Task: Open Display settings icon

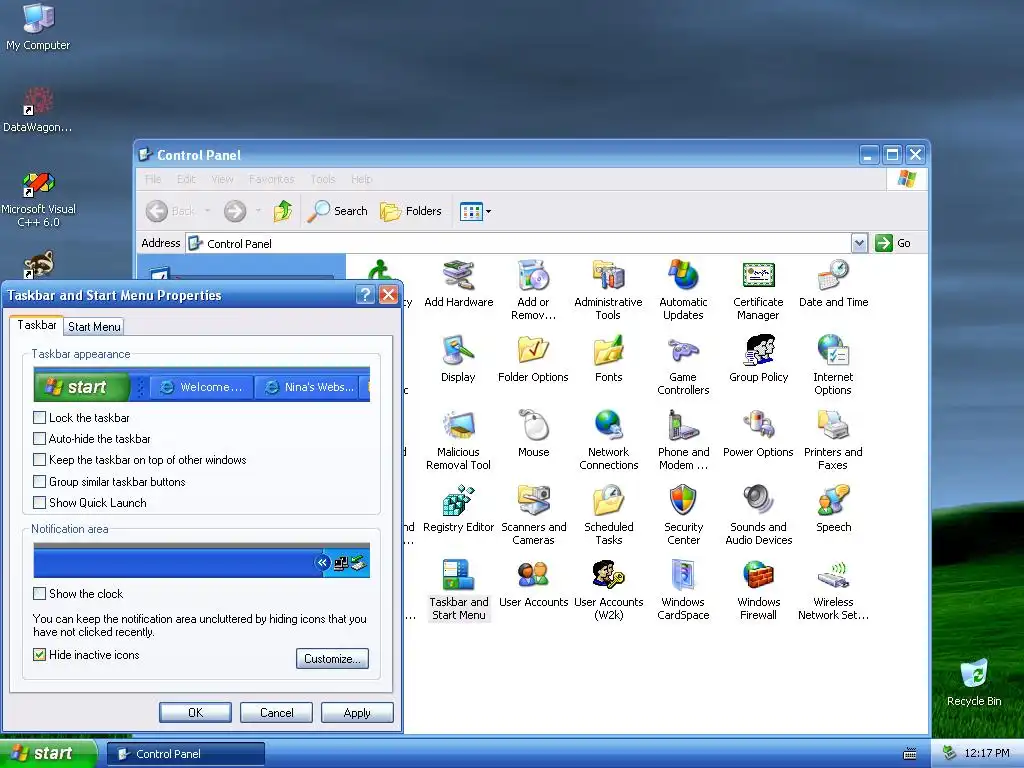Action: tap(458, 359)
